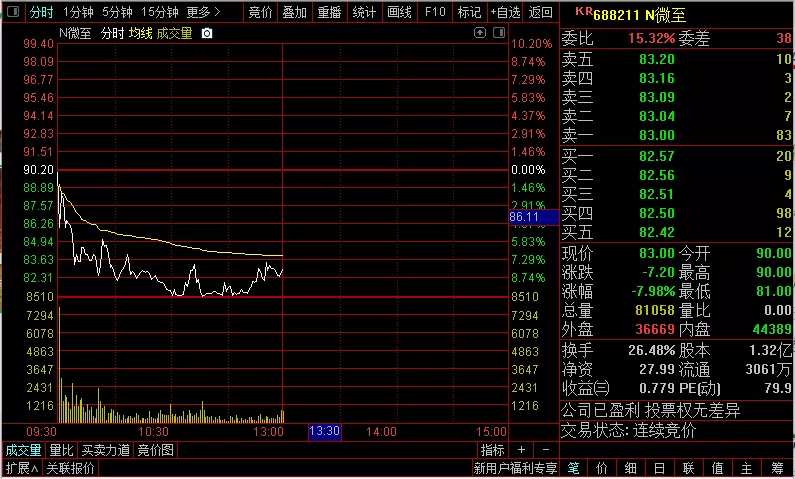Viewport: 795px width, 479px height.
Task: Click the plus button next to 指标
Action: coord(521,450)
